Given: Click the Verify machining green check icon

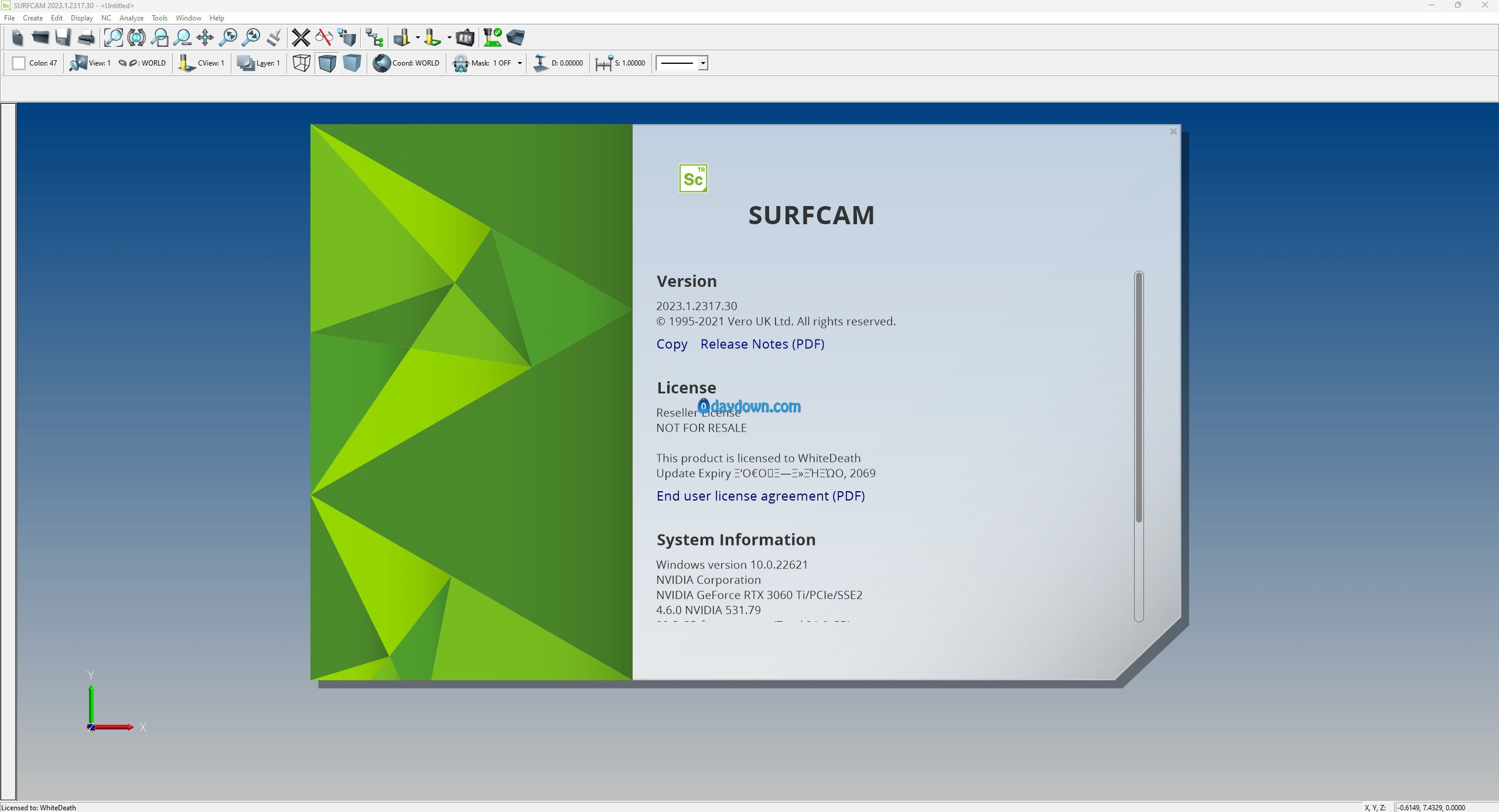Looking at the screenshot, I should (x=492, y=38).
